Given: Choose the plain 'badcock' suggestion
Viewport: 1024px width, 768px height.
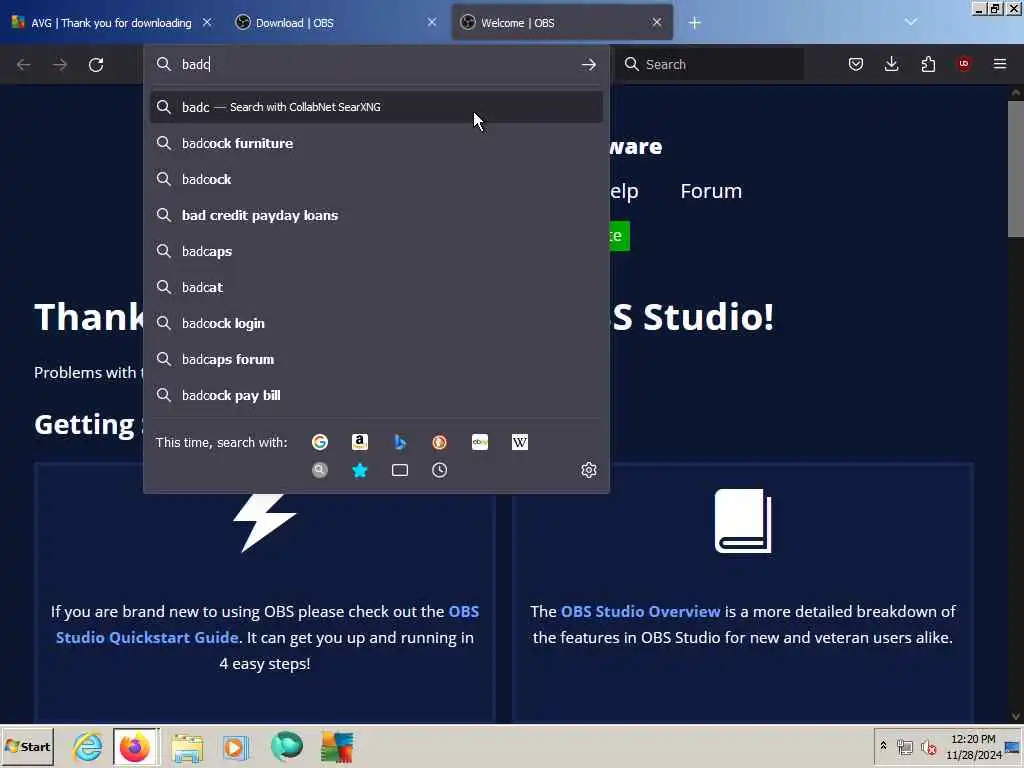Looking at the screenshot, I should [376, 179].
